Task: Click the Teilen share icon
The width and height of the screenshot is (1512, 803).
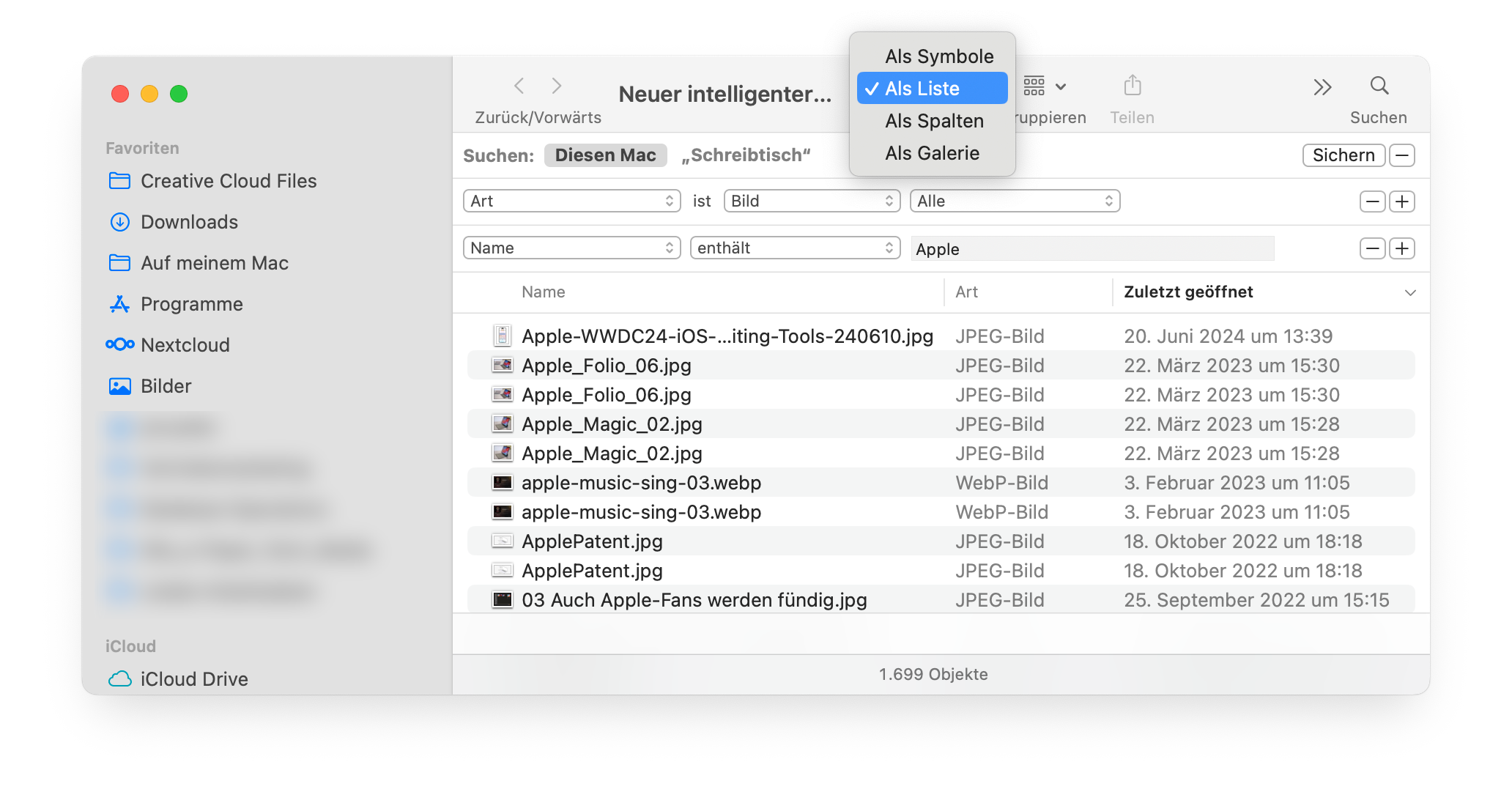Action: [1133, 86]
